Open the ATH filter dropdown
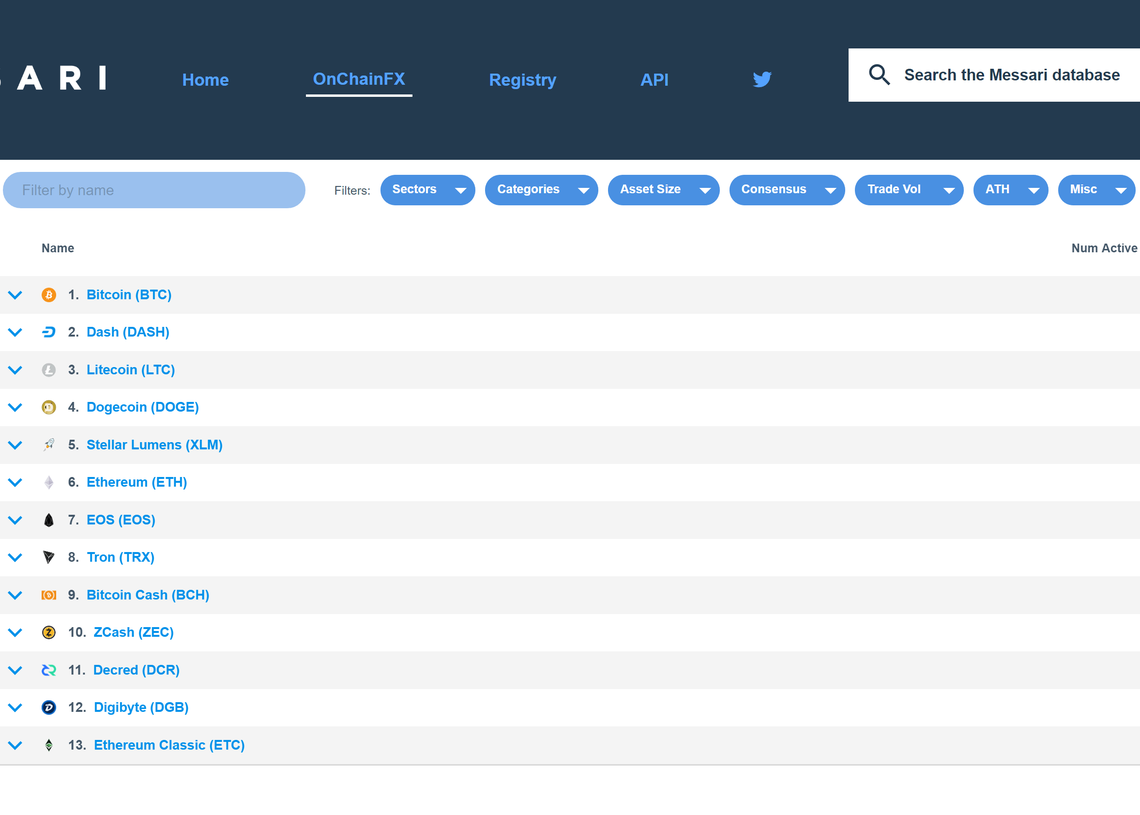 tap(1011, 190)
